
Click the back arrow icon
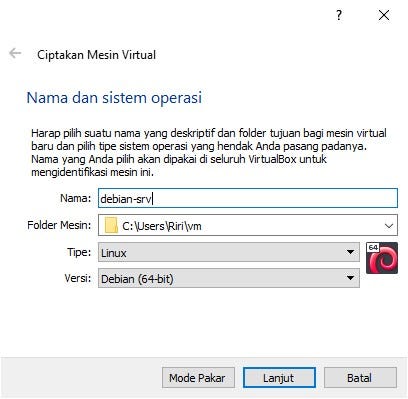point(15,53)
